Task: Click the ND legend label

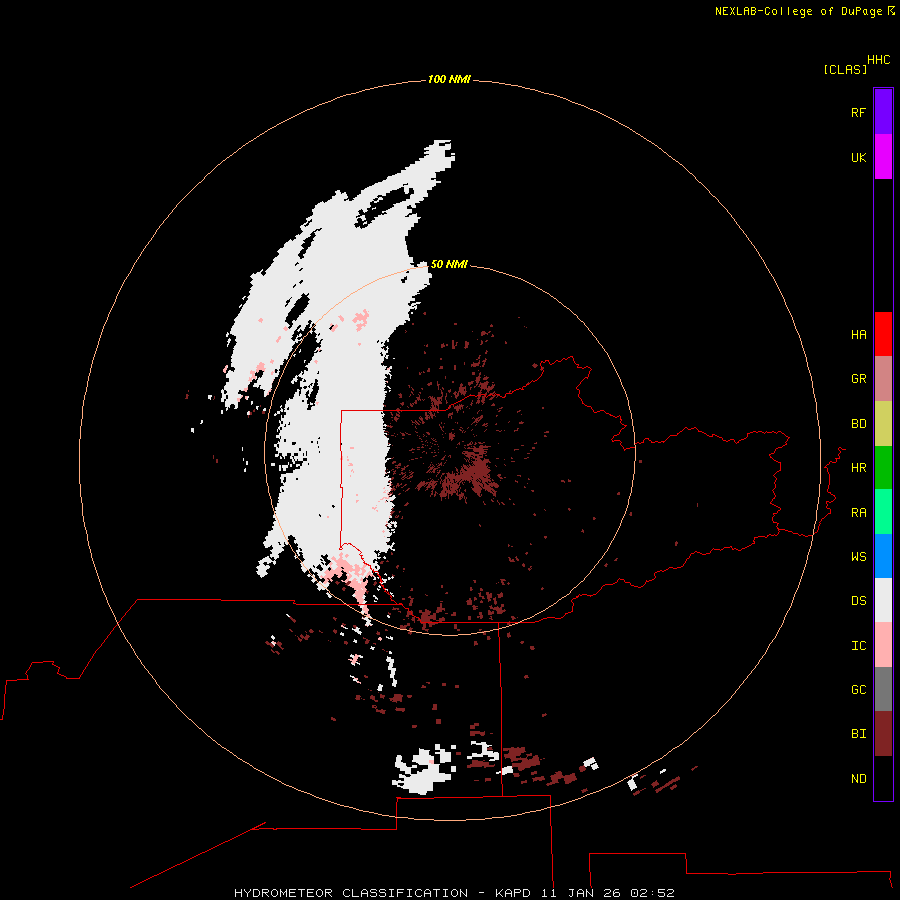Action: click(x=858, y=778)
